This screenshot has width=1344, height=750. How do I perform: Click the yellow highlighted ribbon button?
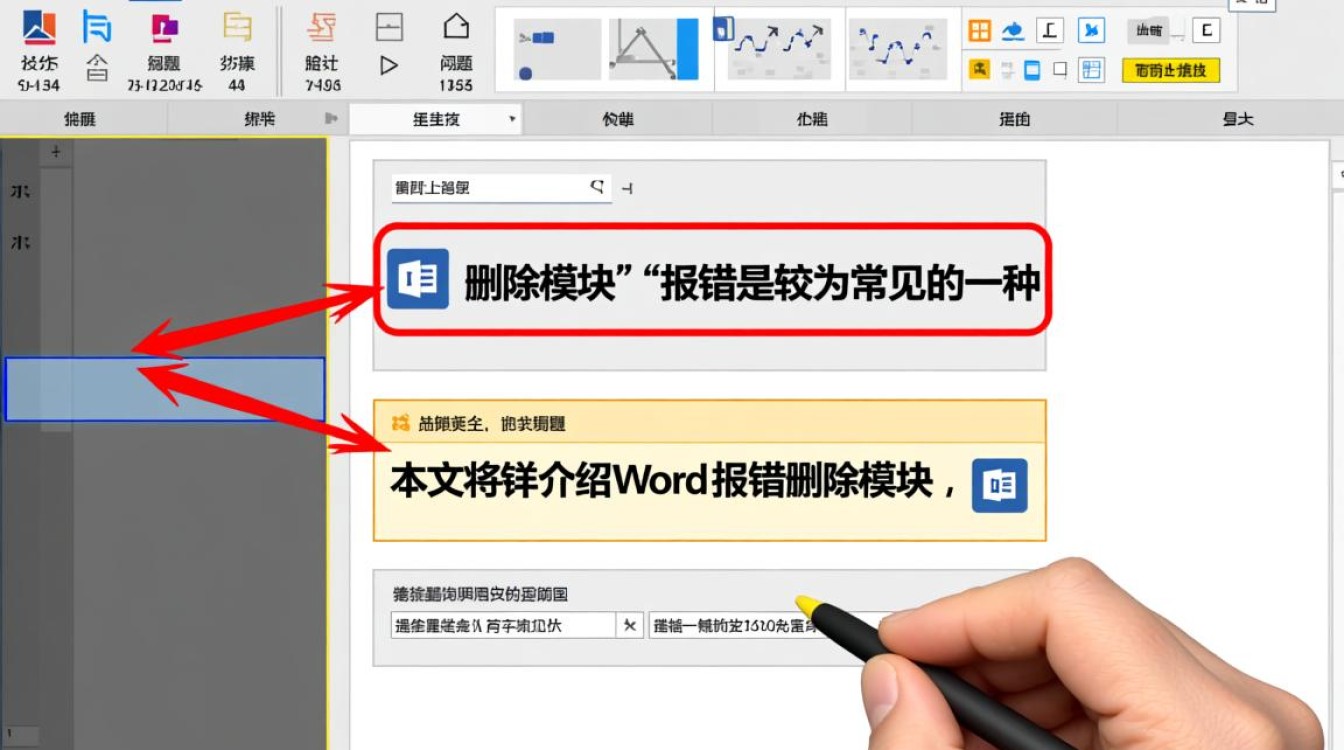(x=1170, y=70)
